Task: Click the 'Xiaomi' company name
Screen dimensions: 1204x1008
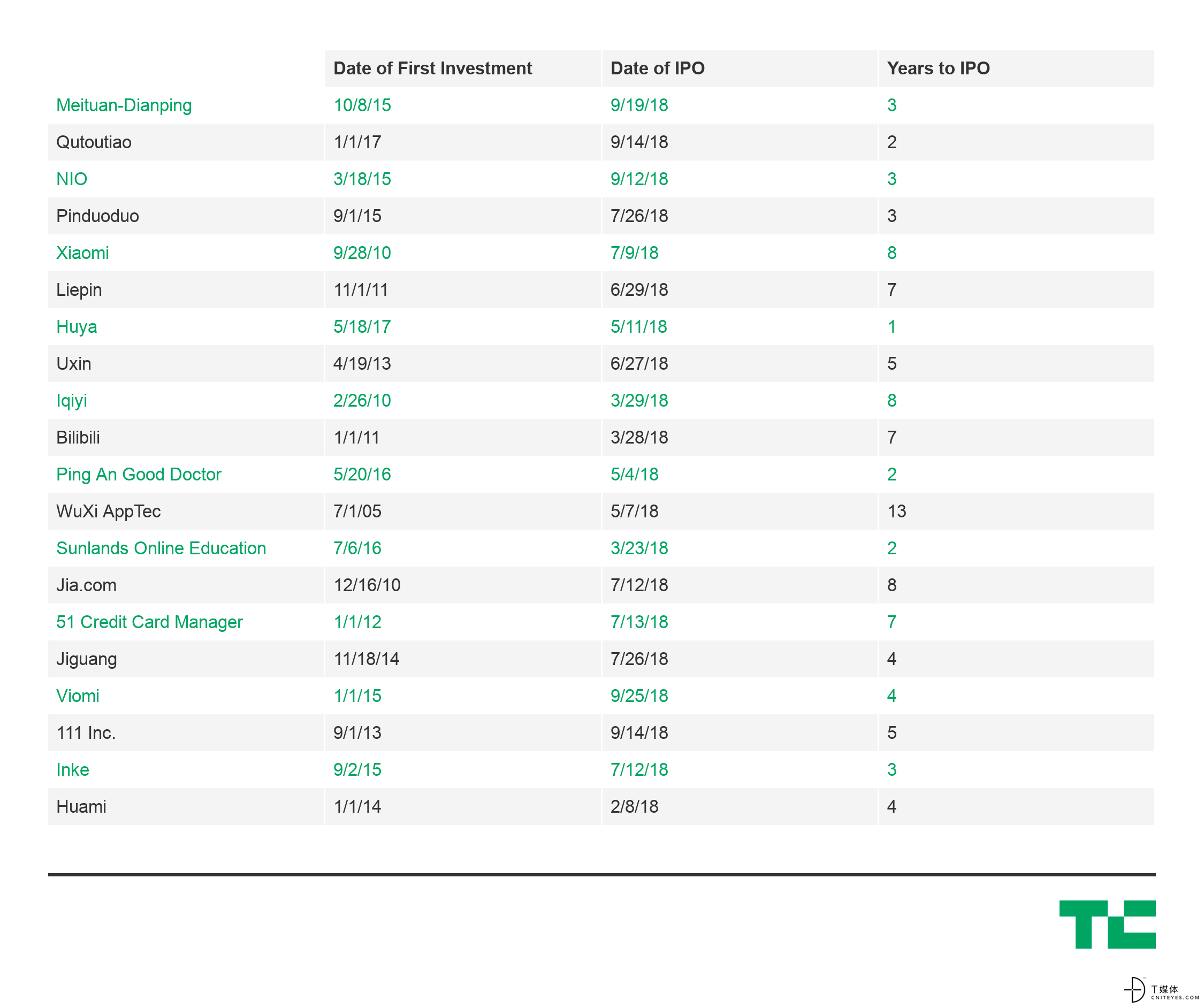Action: [x=82, y=253]
